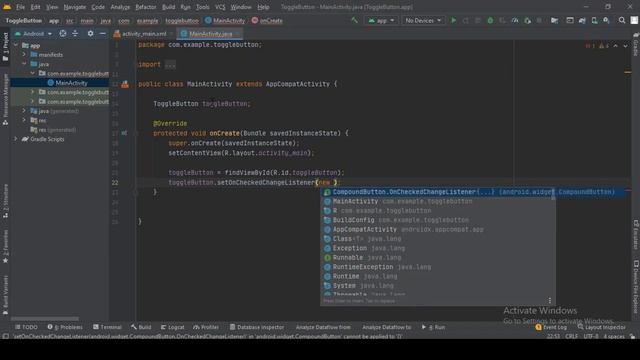
Task: Click the gutter run icon beside class declaration
Action: coord(125,84)
